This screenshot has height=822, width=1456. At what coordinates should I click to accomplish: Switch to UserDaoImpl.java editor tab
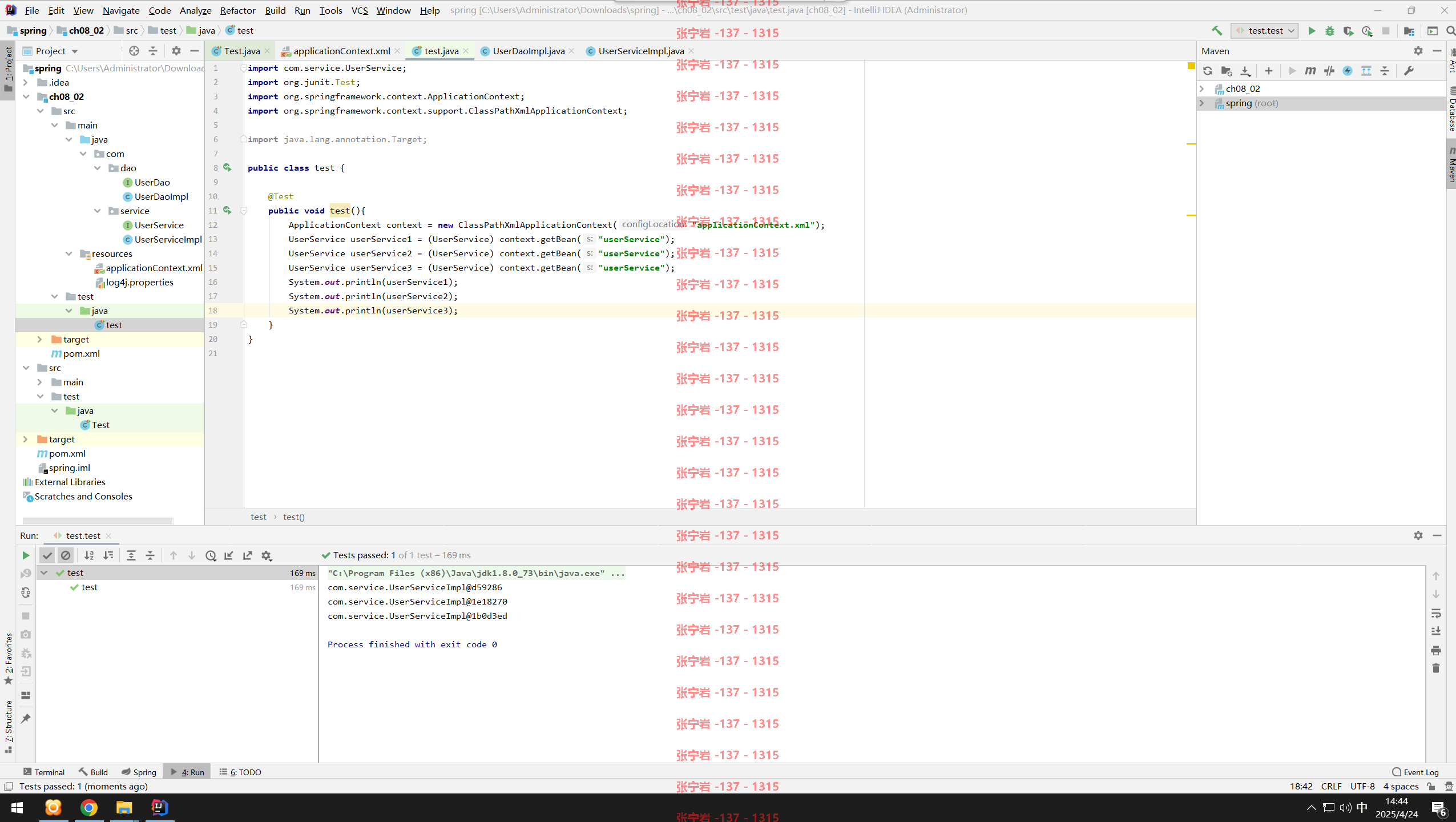point(528,51)
